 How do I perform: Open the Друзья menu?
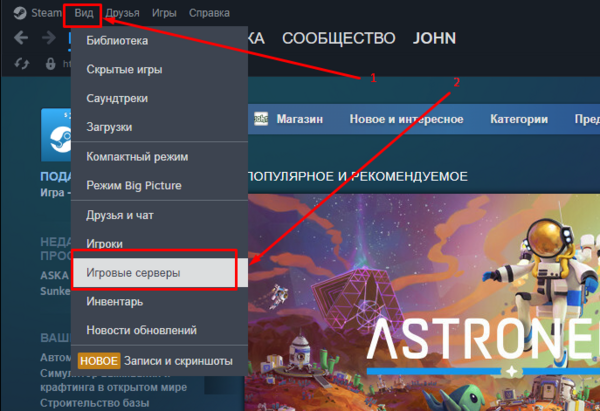(x=122, y=13)
